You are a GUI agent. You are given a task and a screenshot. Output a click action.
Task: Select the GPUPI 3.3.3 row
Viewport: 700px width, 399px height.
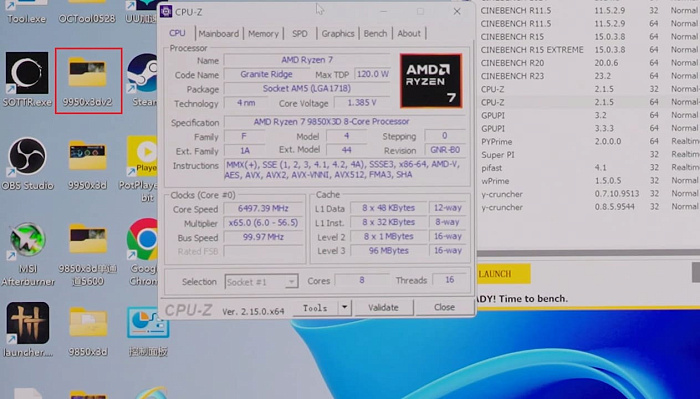click(589, 129)
